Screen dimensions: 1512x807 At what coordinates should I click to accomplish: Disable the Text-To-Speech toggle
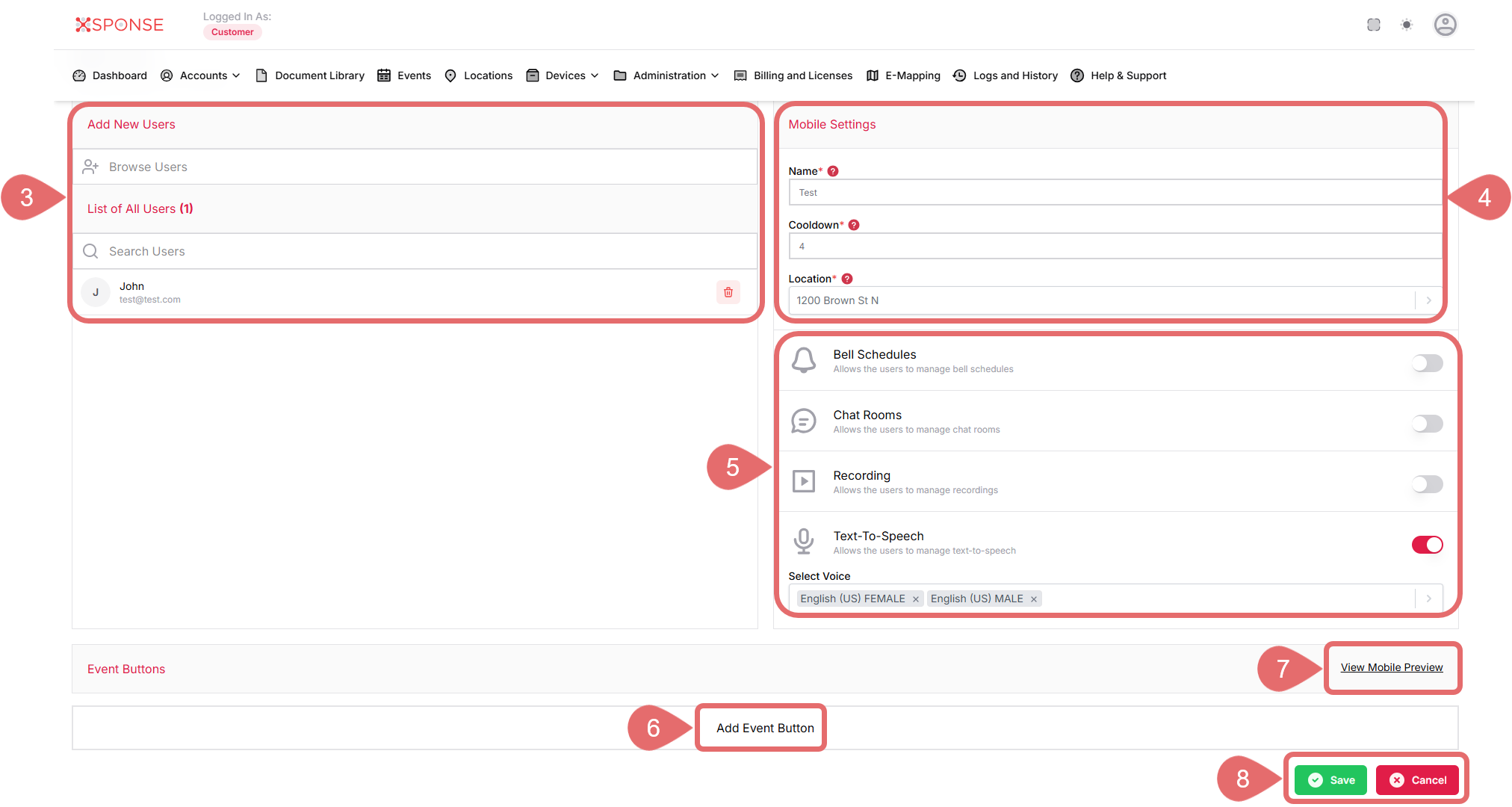click(x=1427, y=545)
